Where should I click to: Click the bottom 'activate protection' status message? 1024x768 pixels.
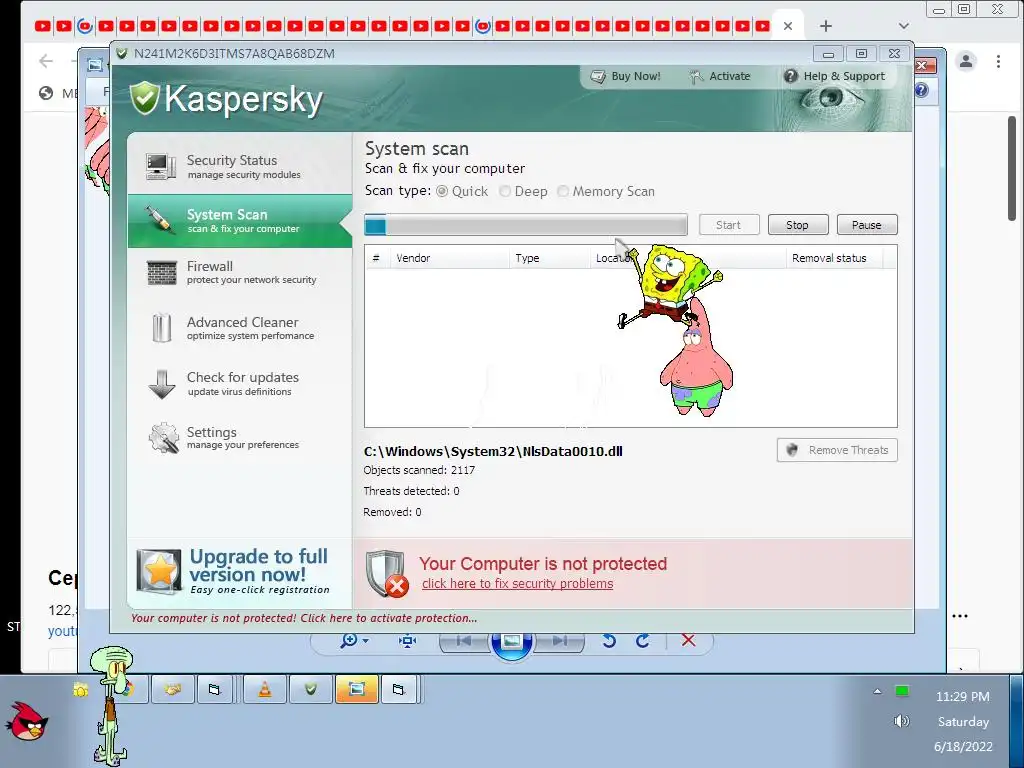[304, 618]
